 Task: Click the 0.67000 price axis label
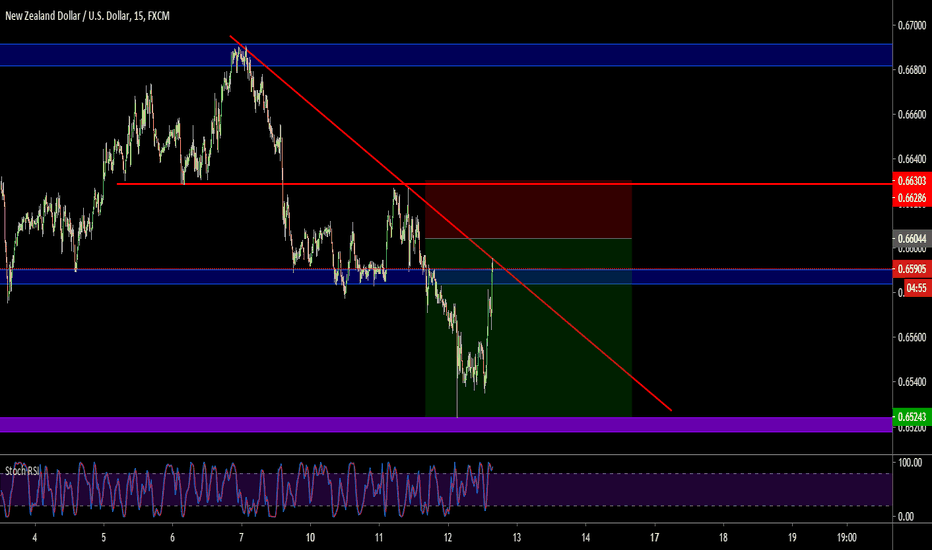[x=912, y=25]
